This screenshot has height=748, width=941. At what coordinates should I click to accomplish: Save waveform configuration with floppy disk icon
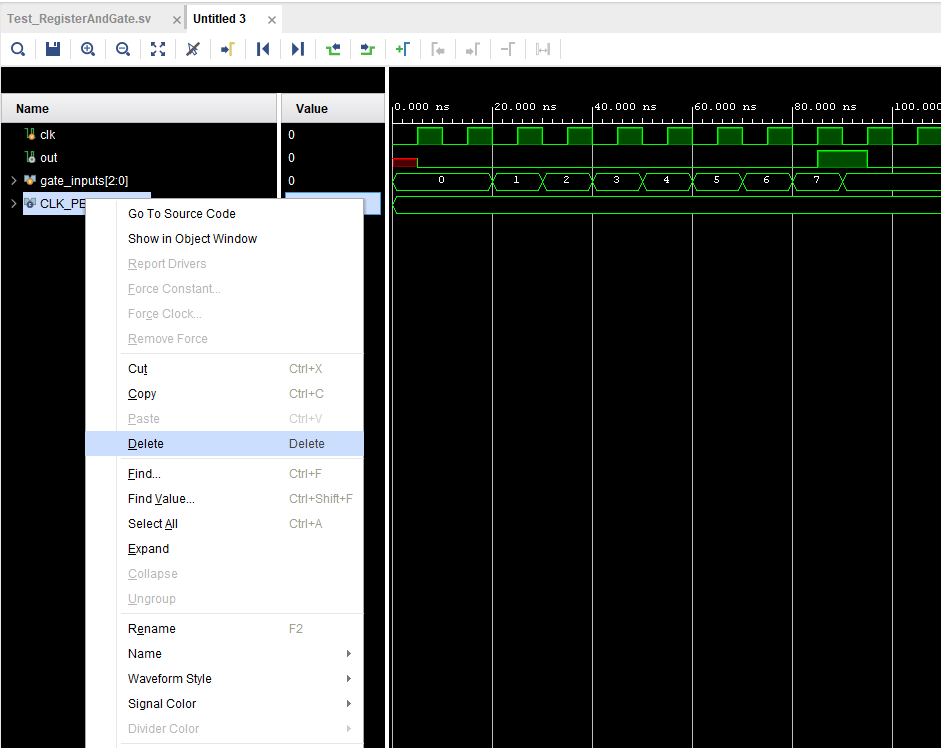coord(53,49)
